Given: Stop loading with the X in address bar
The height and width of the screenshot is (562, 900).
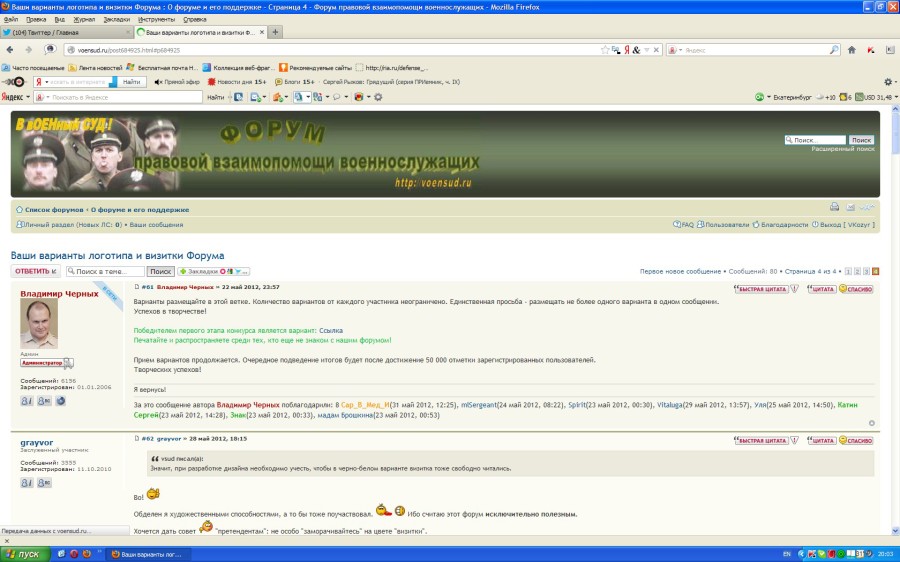Looking at the screenshot, I should pyautogui.click(x=655, y=49).
